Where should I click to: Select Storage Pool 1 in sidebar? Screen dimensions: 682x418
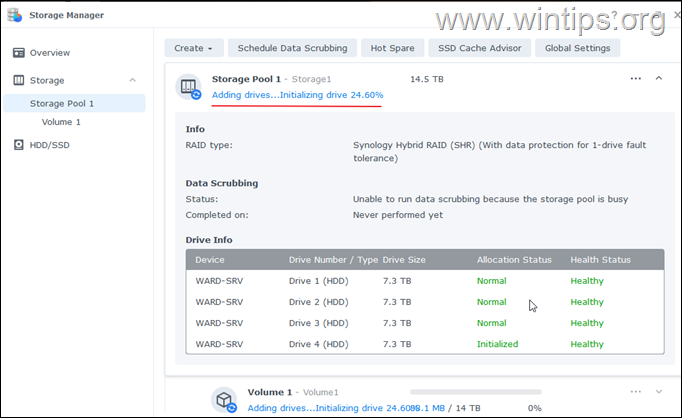pyautogui.click(x=74, y=104)
